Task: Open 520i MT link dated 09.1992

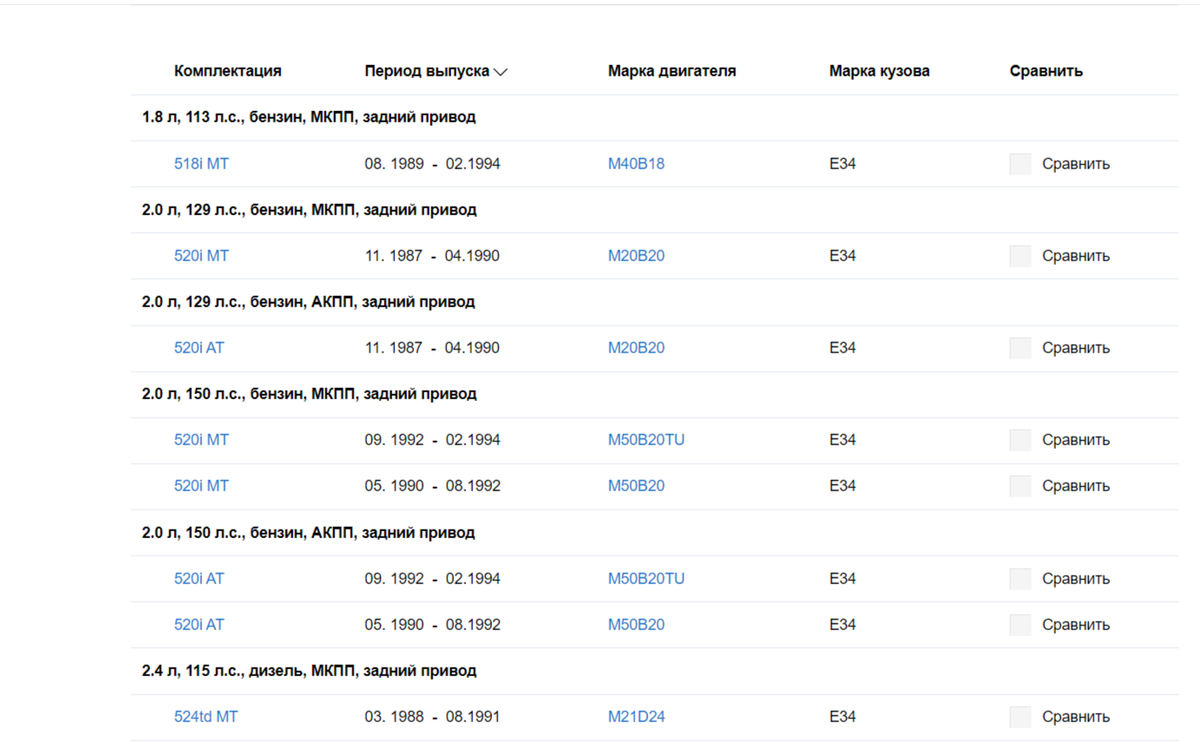Action: pyautogui.click(x=201, y=440)
